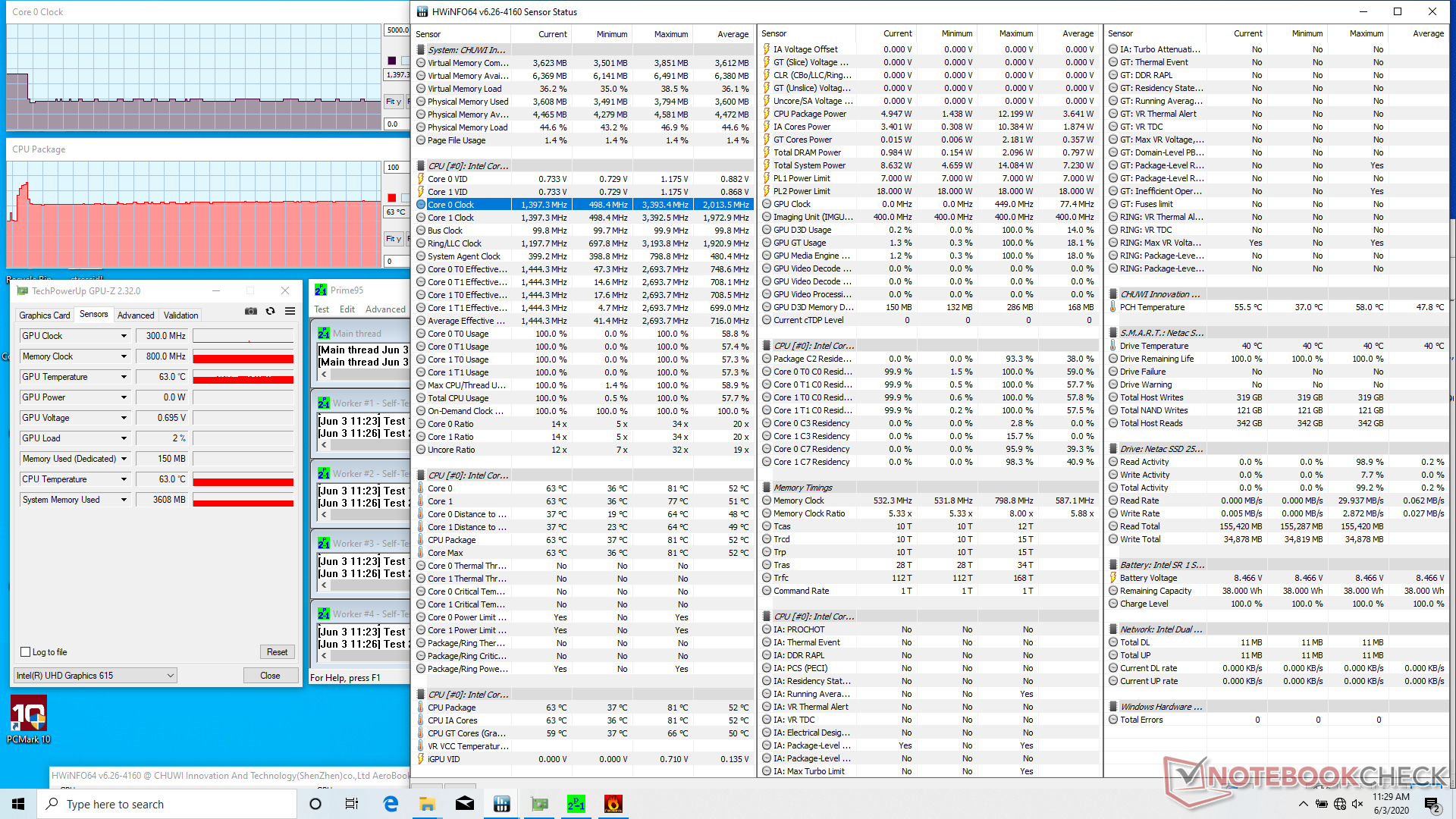
Task: Switch to GPU-Z taskbar icon
Action: (x=539, y=804)
